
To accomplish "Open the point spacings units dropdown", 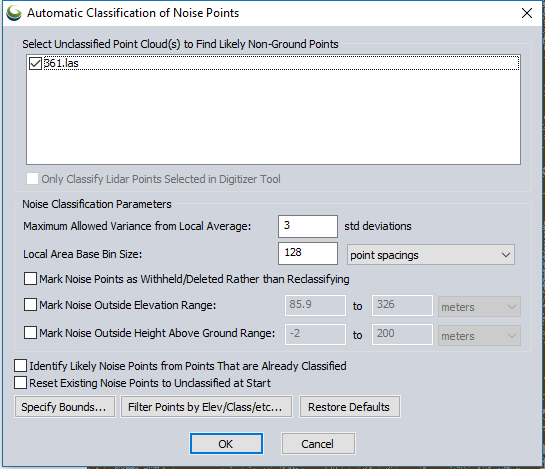I will click(431, 255).
